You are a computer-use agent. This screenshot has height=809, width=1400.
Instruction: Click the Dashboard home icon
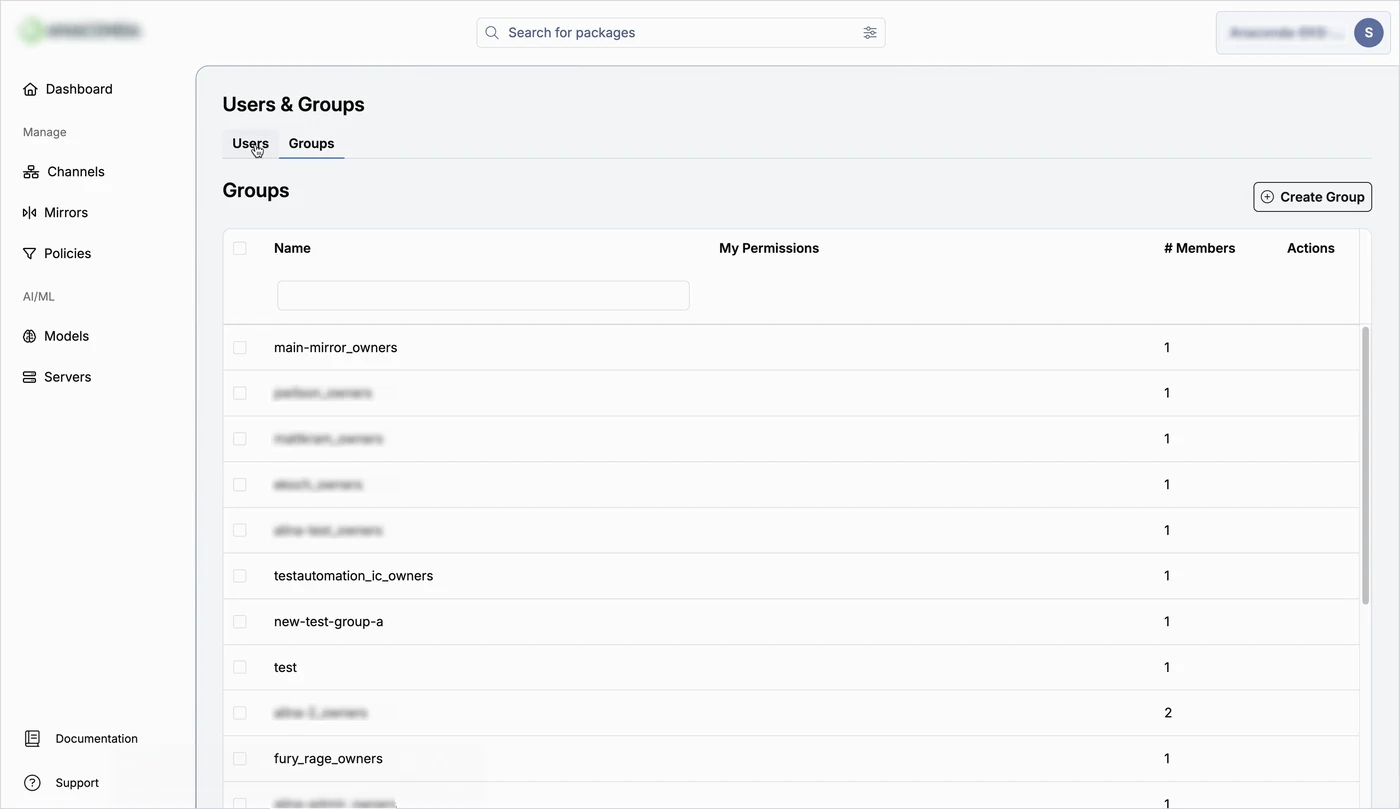(x=30, y=89)
